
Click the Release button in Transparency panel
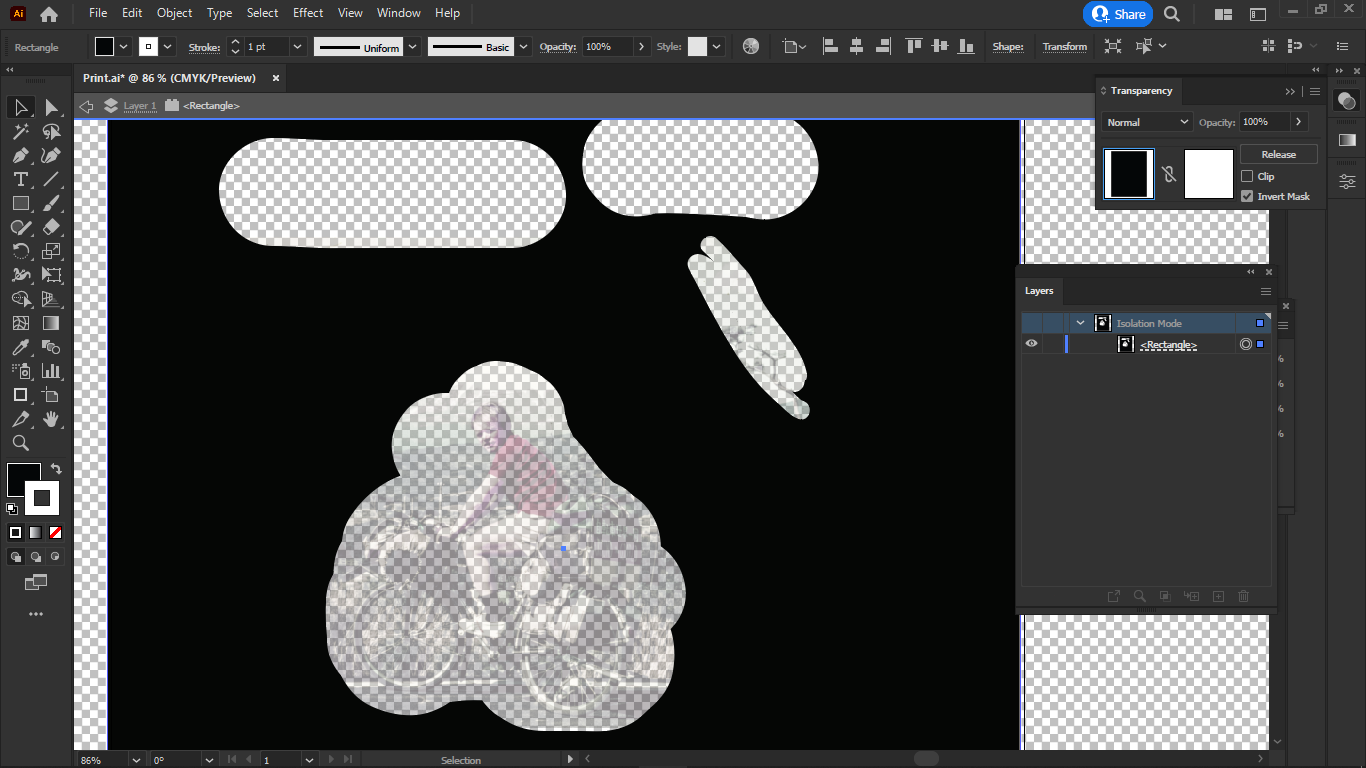coord(1279,153)
